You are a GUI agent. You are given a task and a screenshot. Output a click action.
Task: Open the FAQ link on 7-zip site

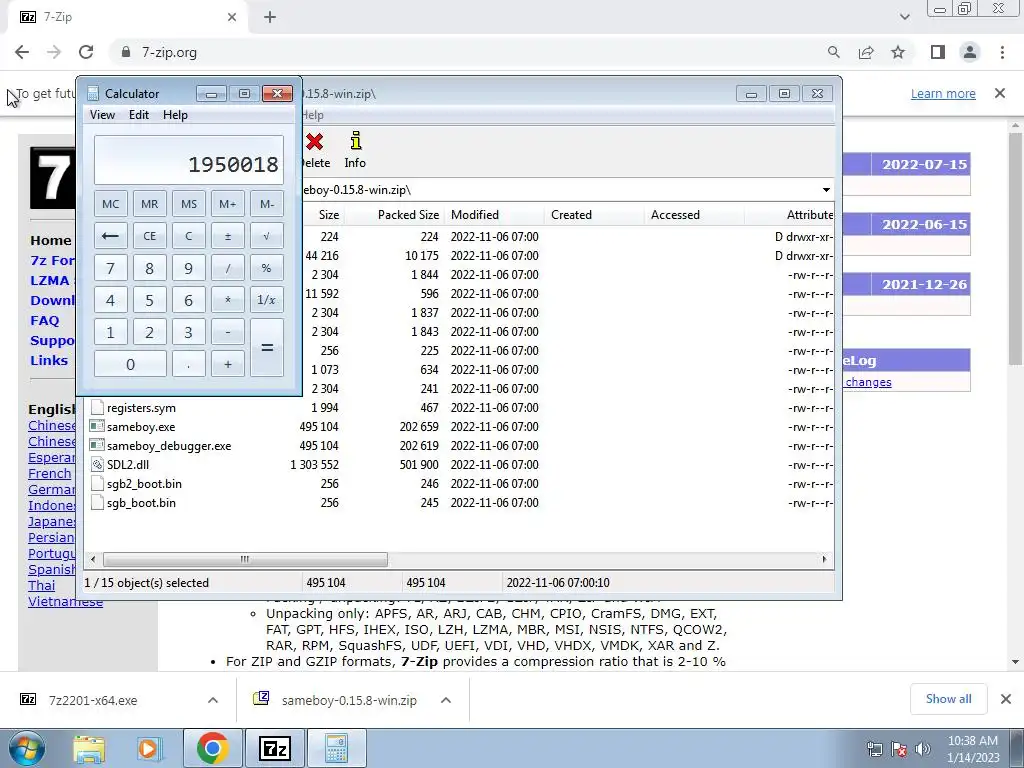pos(44,320)
